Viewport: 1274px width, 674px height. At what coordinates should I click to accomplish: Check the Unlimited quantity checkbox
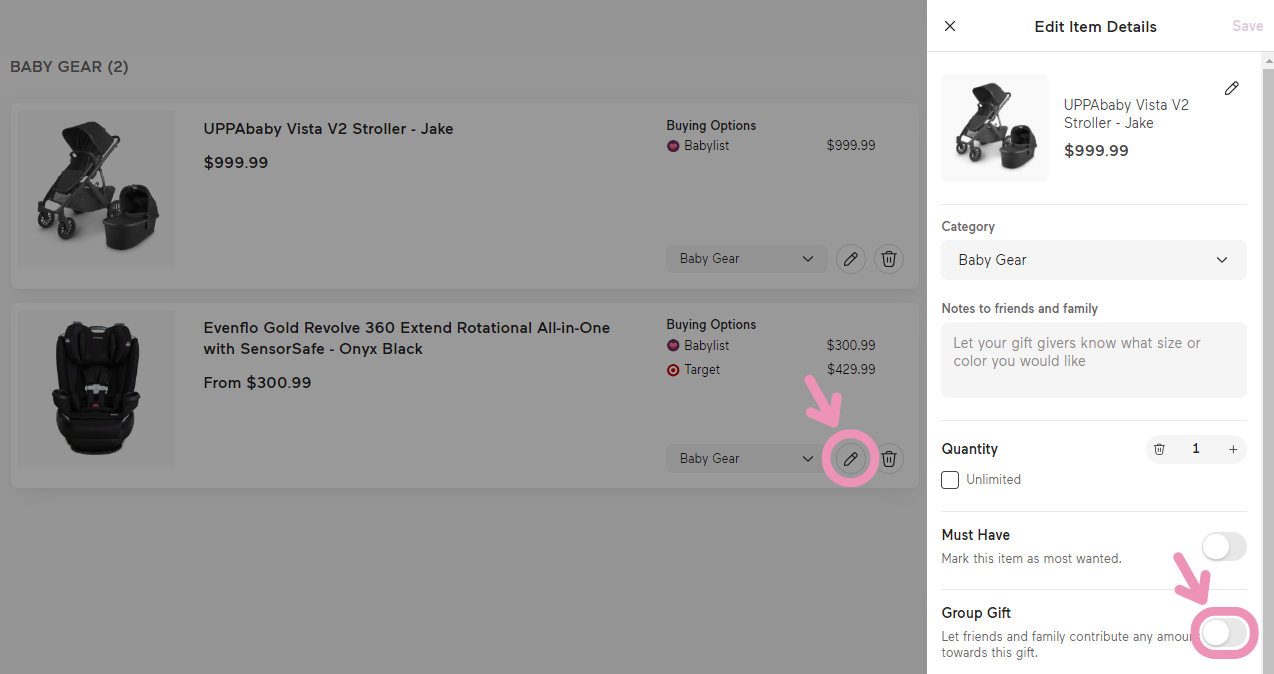tap(950, 480)
